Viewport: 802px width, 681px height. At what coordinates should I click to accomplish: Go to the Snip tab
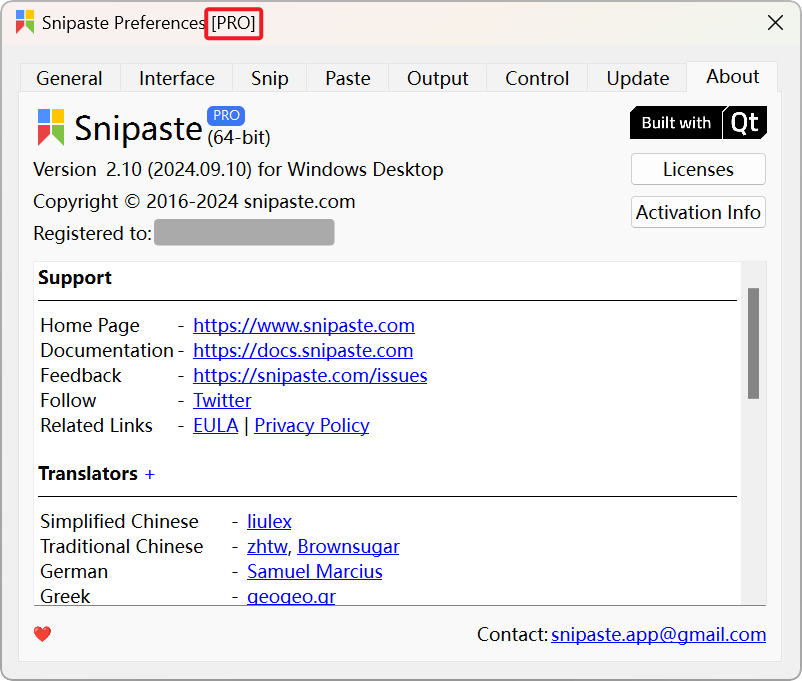point(270,78)
